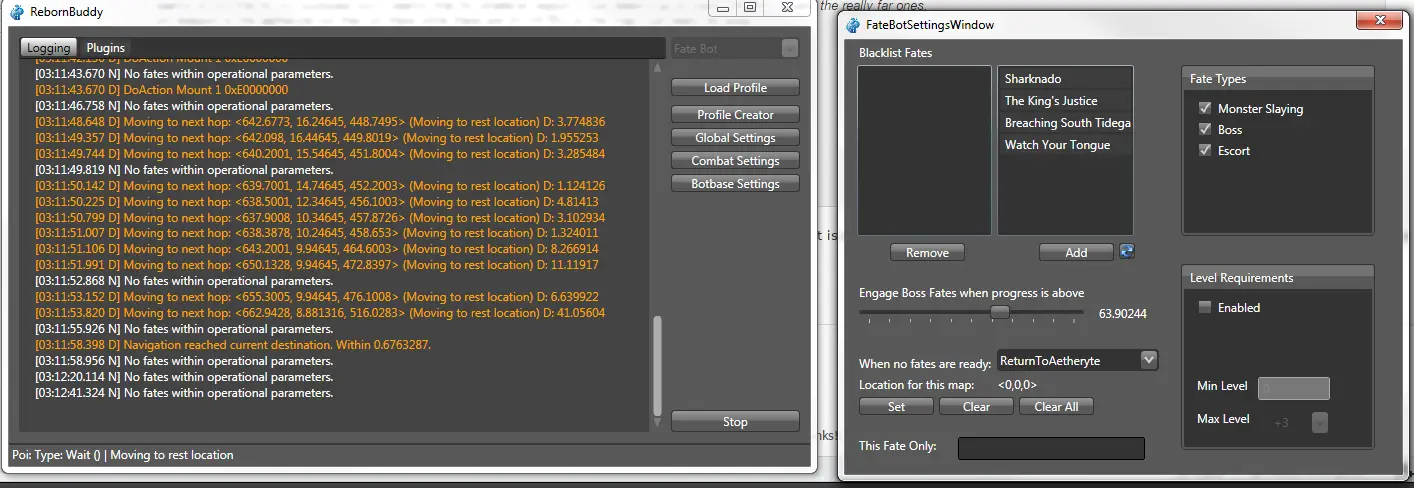Toggle the Boss fate type checkbox
Viewport: 1414px width, 488px height.
(1204, 129)
